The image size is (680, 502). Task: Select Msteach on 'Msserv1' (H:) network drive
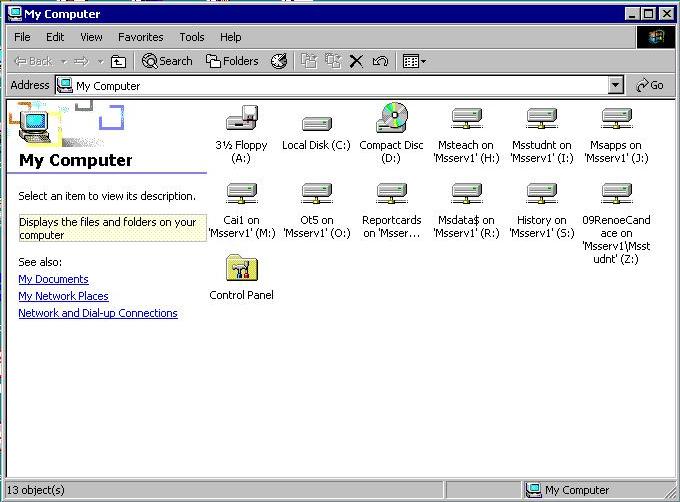[x=466, y=118]
